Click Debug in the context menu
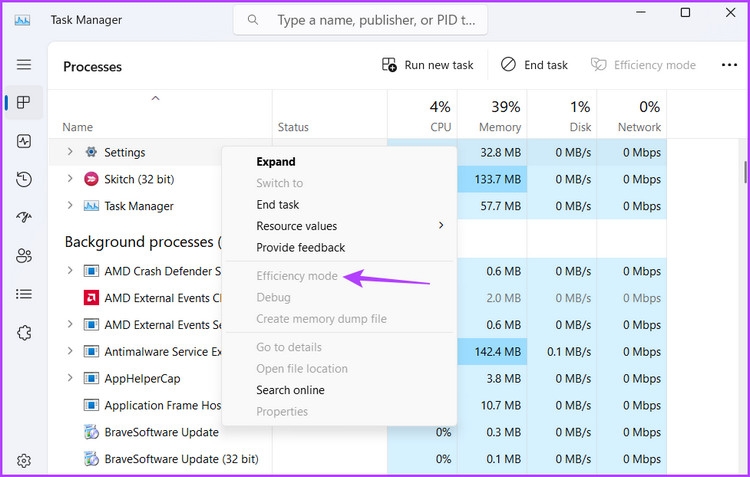This screenshot has width=750, height=477. coord(339,297)
